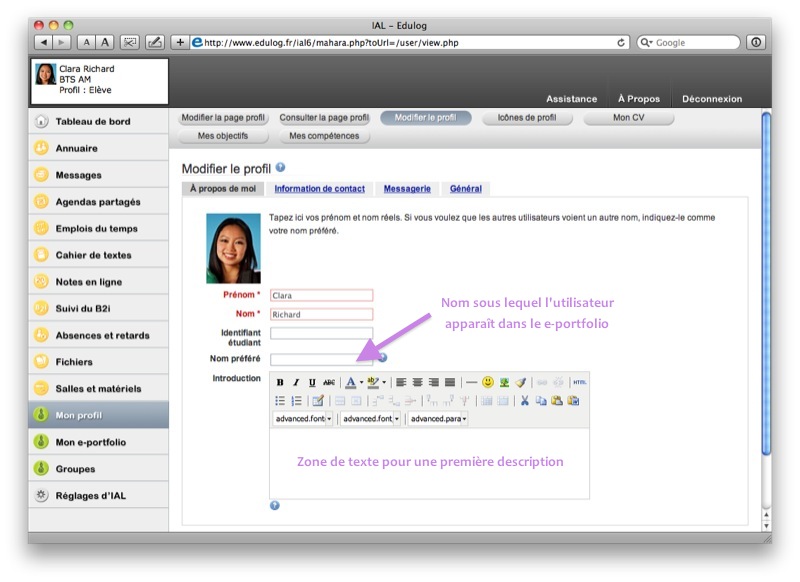Switch to the Information de contact tab
This screenshot has height=582, width=800.
click(x=319, y=188)
